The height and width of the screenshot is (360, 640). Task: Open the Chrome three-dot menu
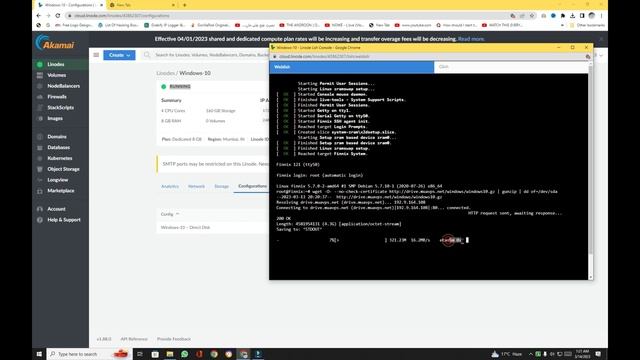point(601,16)
